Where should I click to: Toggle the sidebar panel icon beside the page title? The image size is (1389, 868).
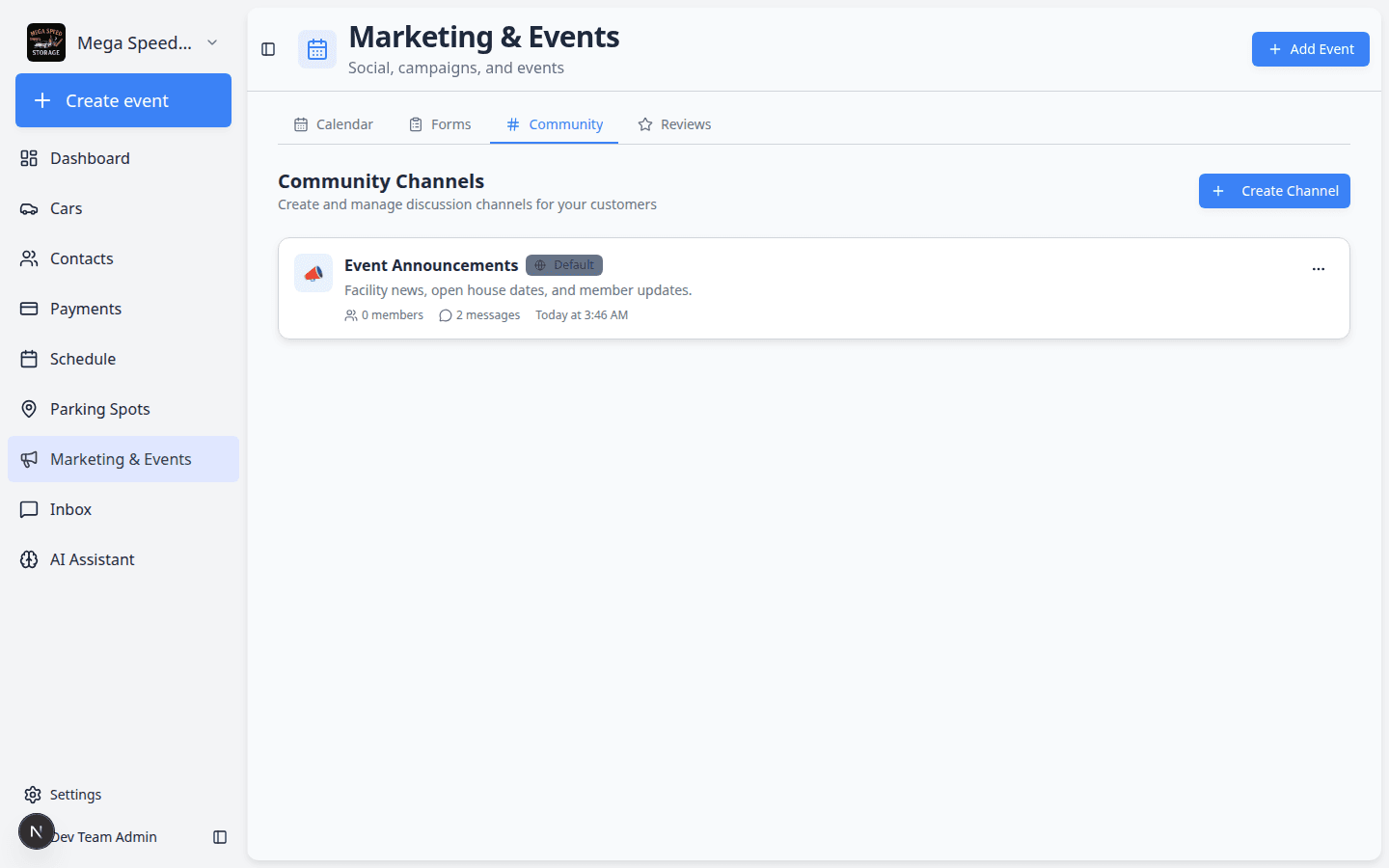pyautogui.click(x=268, y=49)
